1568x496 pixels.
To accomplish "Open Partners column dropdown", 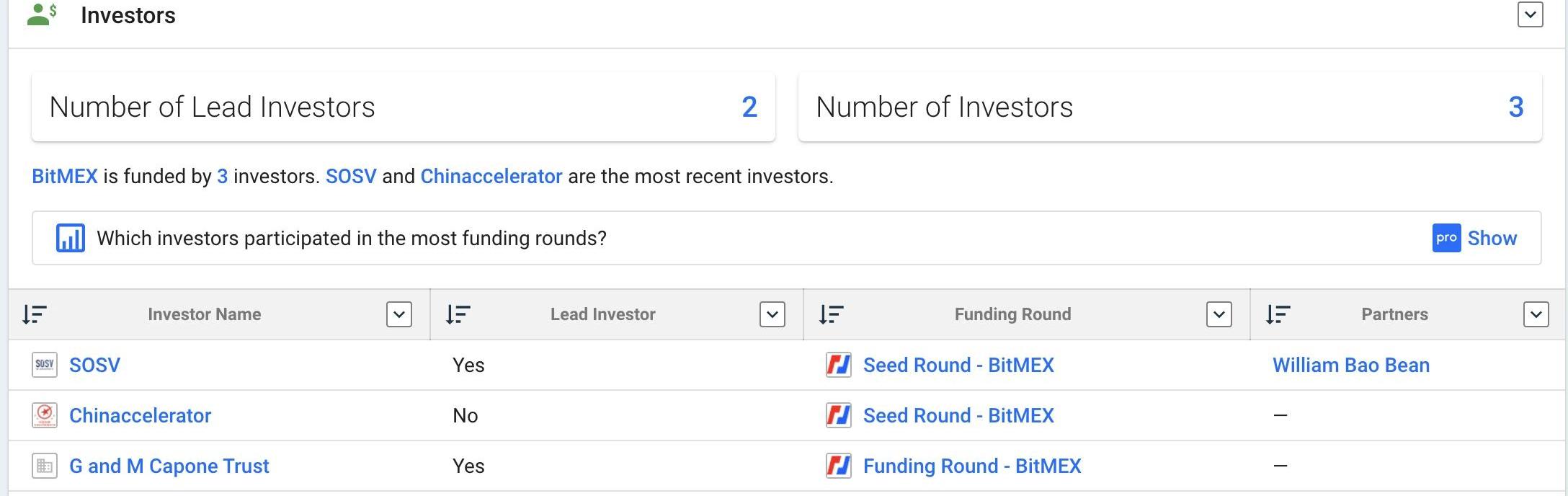I will [1536, 314].
